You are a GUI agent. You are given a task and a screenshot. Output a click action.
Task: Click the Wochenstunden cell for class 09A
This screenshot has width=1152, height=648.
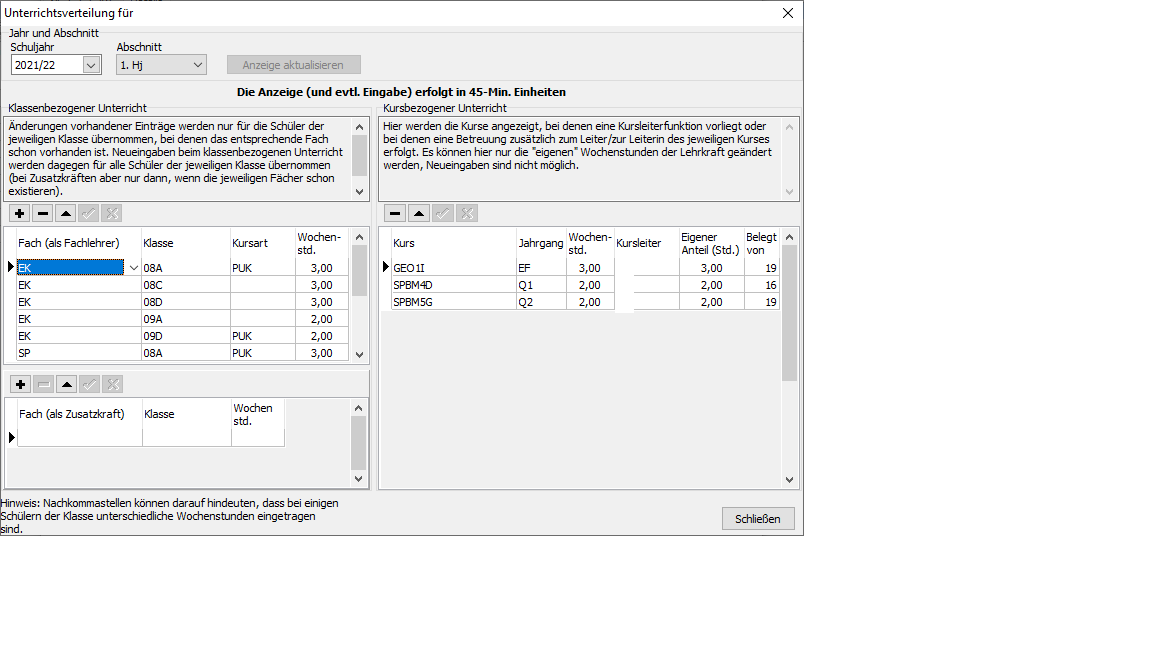pos(320,319)
